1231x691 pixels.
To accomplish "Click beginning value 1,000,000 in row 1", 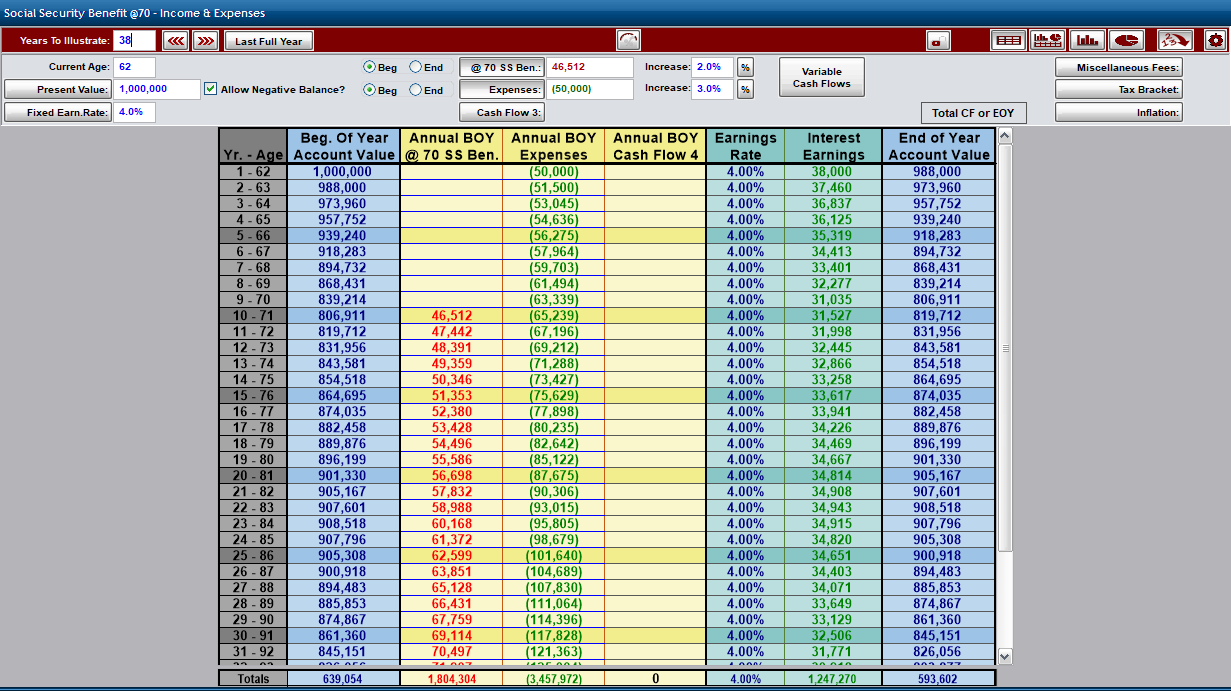I will pyautogui.click(x=343, y=172).
